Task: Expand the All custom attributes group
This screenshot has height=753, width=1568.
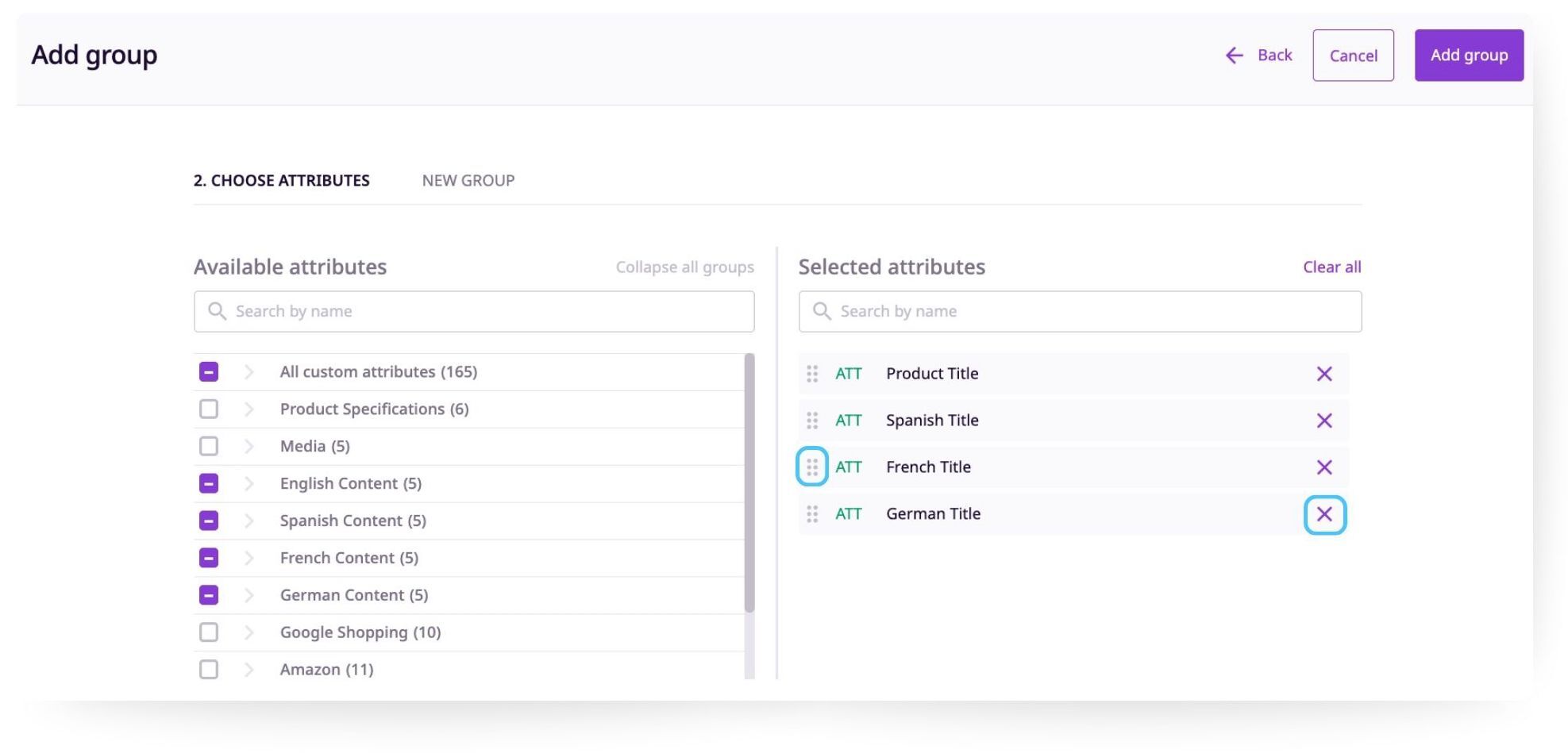Action: click(x=250, y=371)
